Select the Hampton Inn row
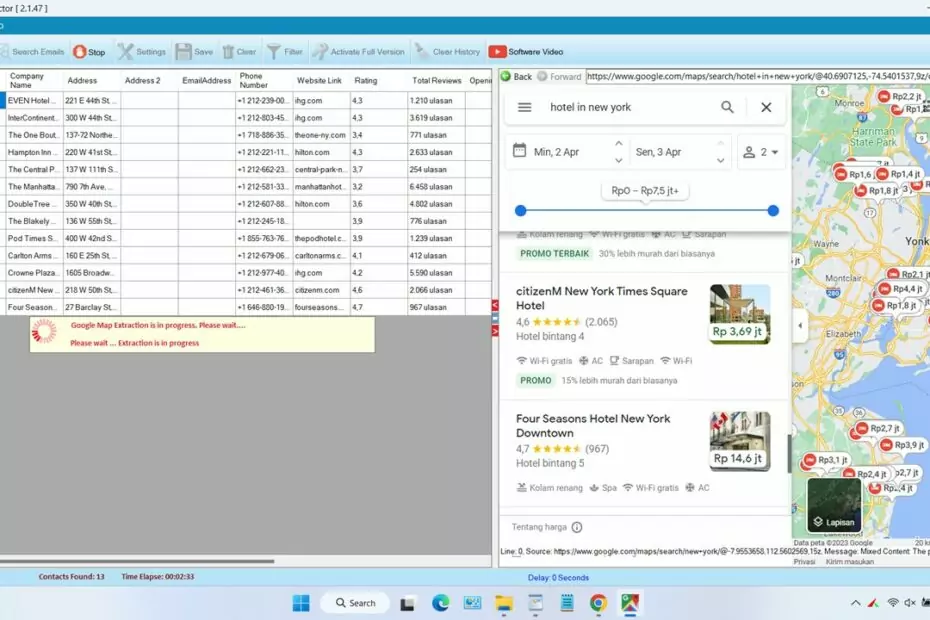Image resolution: width=930 pixels, height=620 pixels. pyautogui.click(x=246, y=152)
